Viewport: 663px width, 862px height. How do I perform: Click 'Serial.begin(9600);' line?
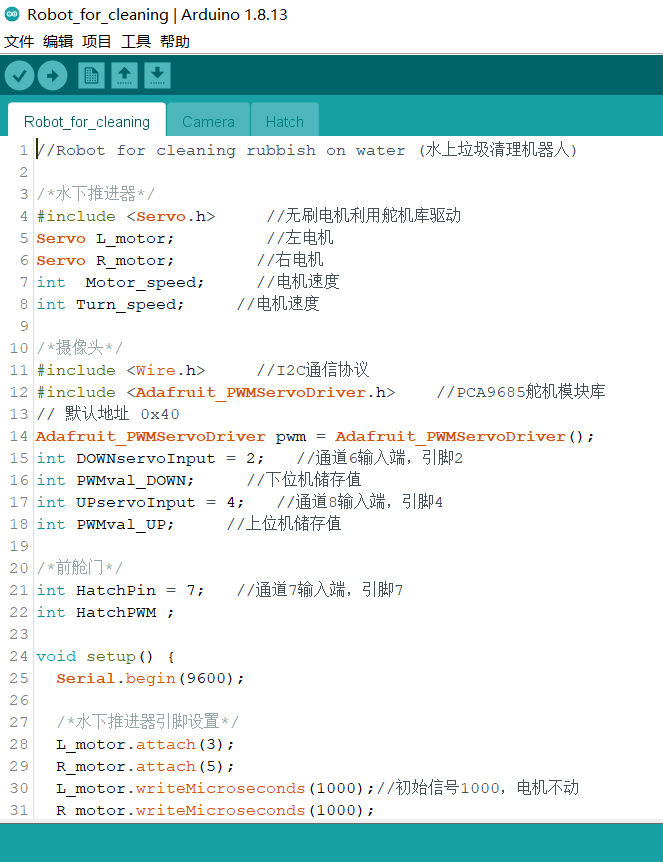point(150,678)
